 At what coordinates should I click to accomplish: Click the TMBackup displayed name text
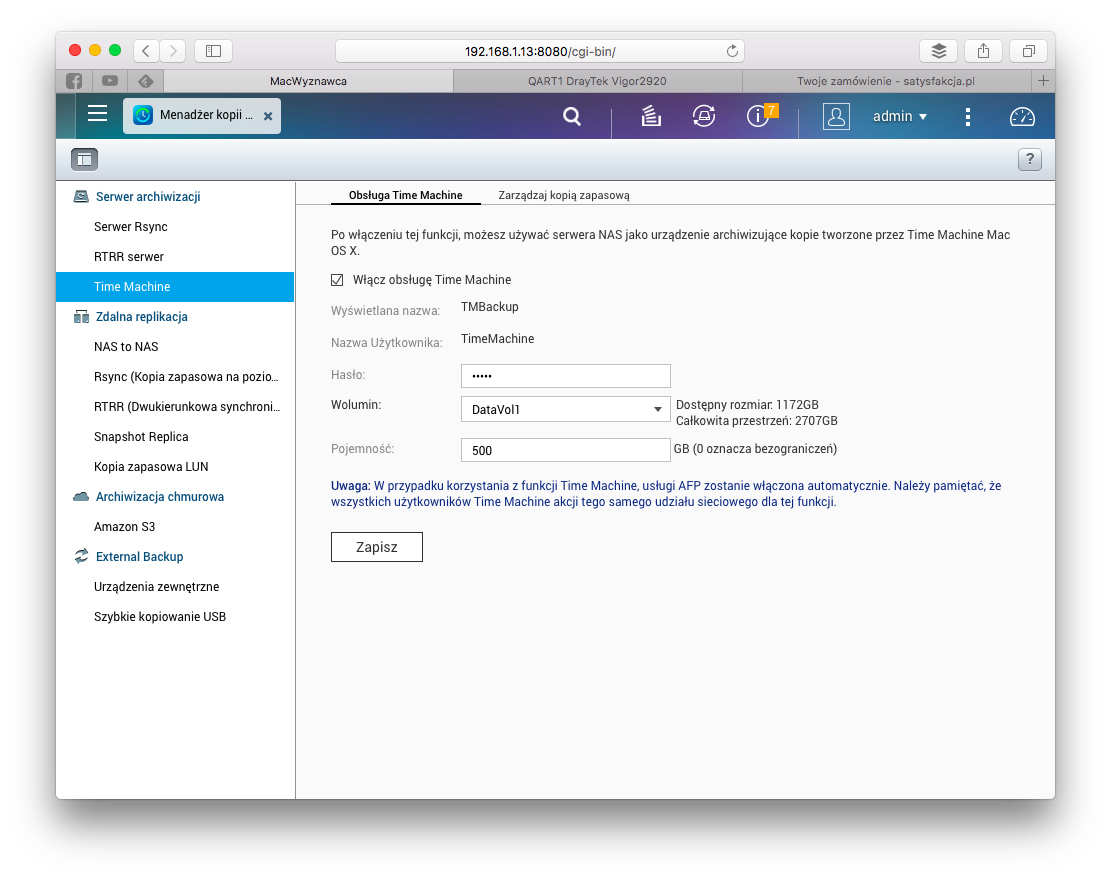tap(490, 307)
